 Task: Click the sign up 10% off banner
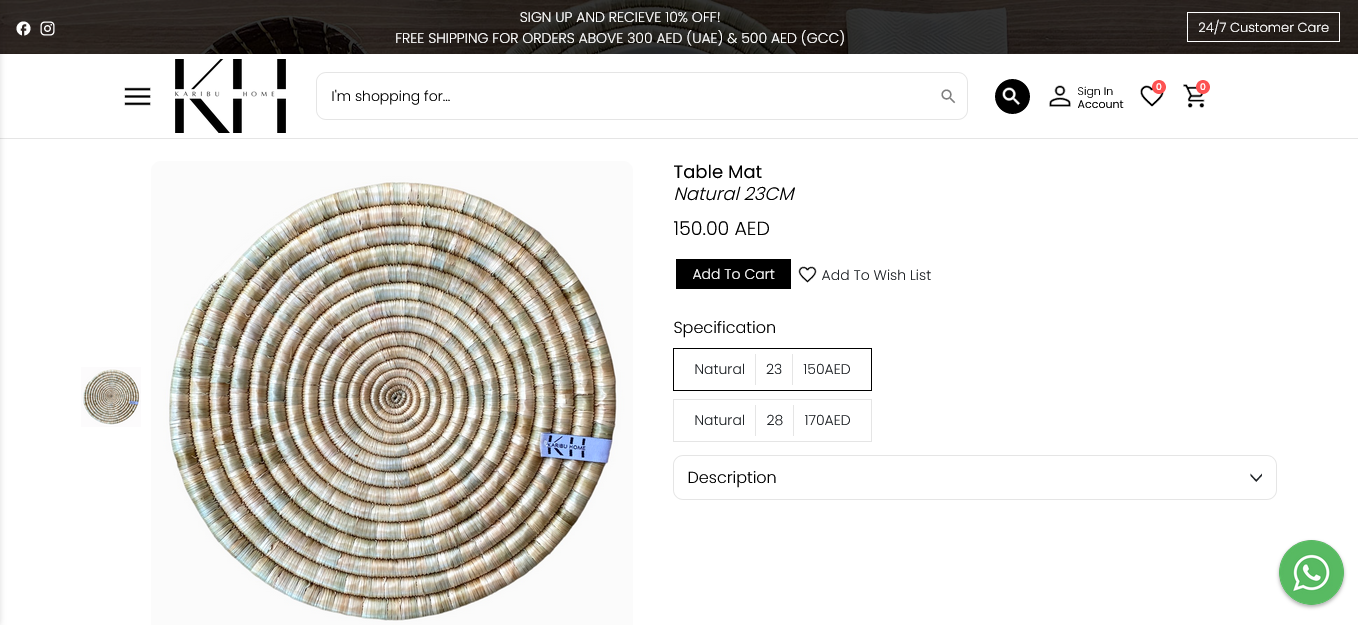(x=620, y=17)
